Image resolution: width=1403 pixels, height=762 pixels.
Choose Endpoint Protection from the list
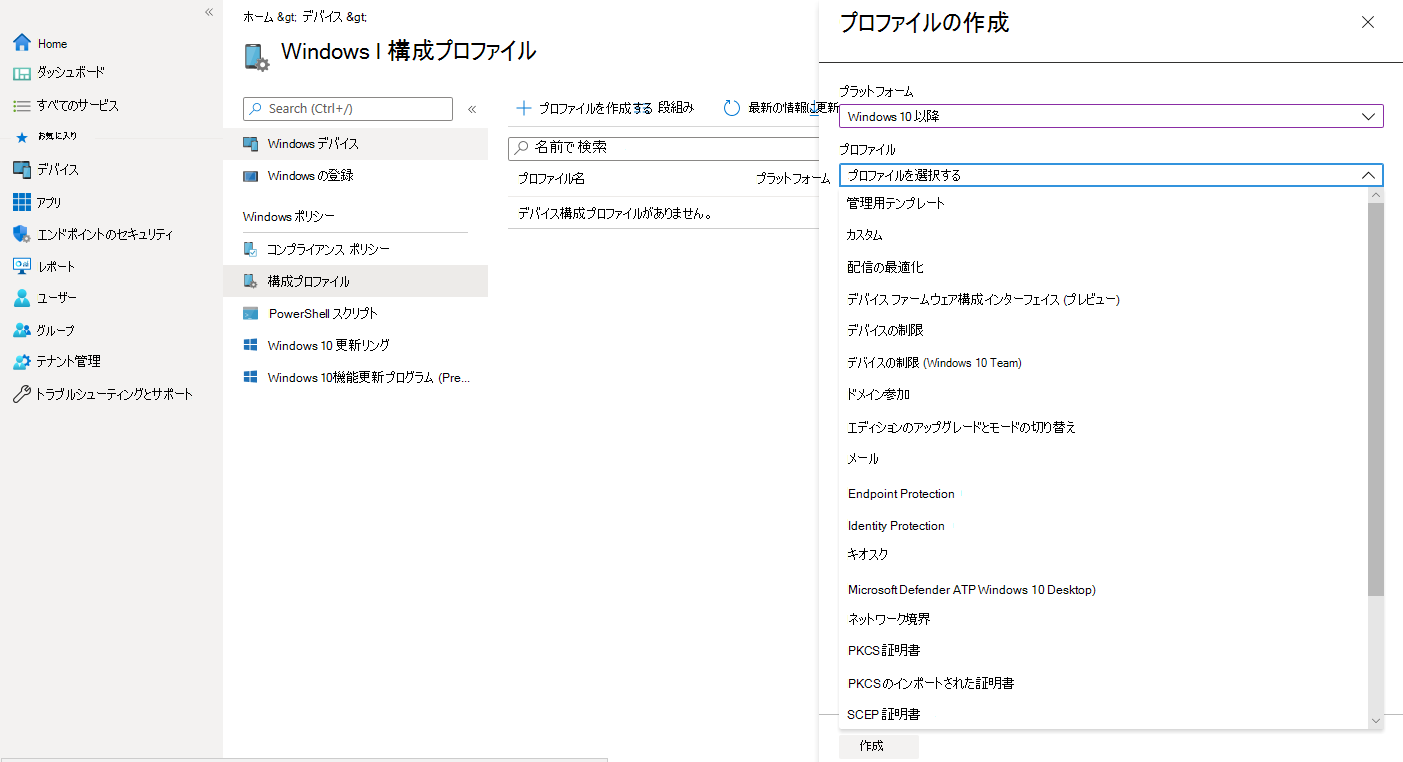(x=901, y=493)
